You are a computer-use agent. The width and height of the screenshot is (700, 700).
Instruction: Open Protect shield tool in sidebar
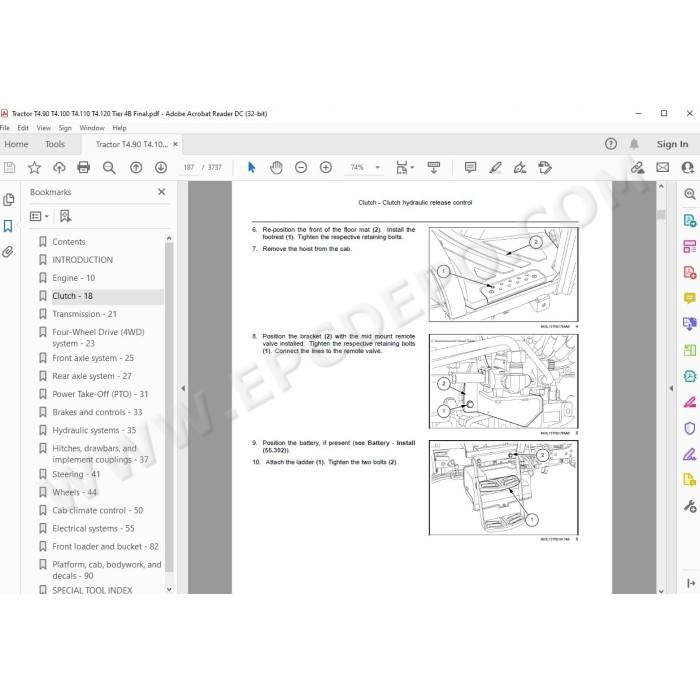click(x=690, y=429)
